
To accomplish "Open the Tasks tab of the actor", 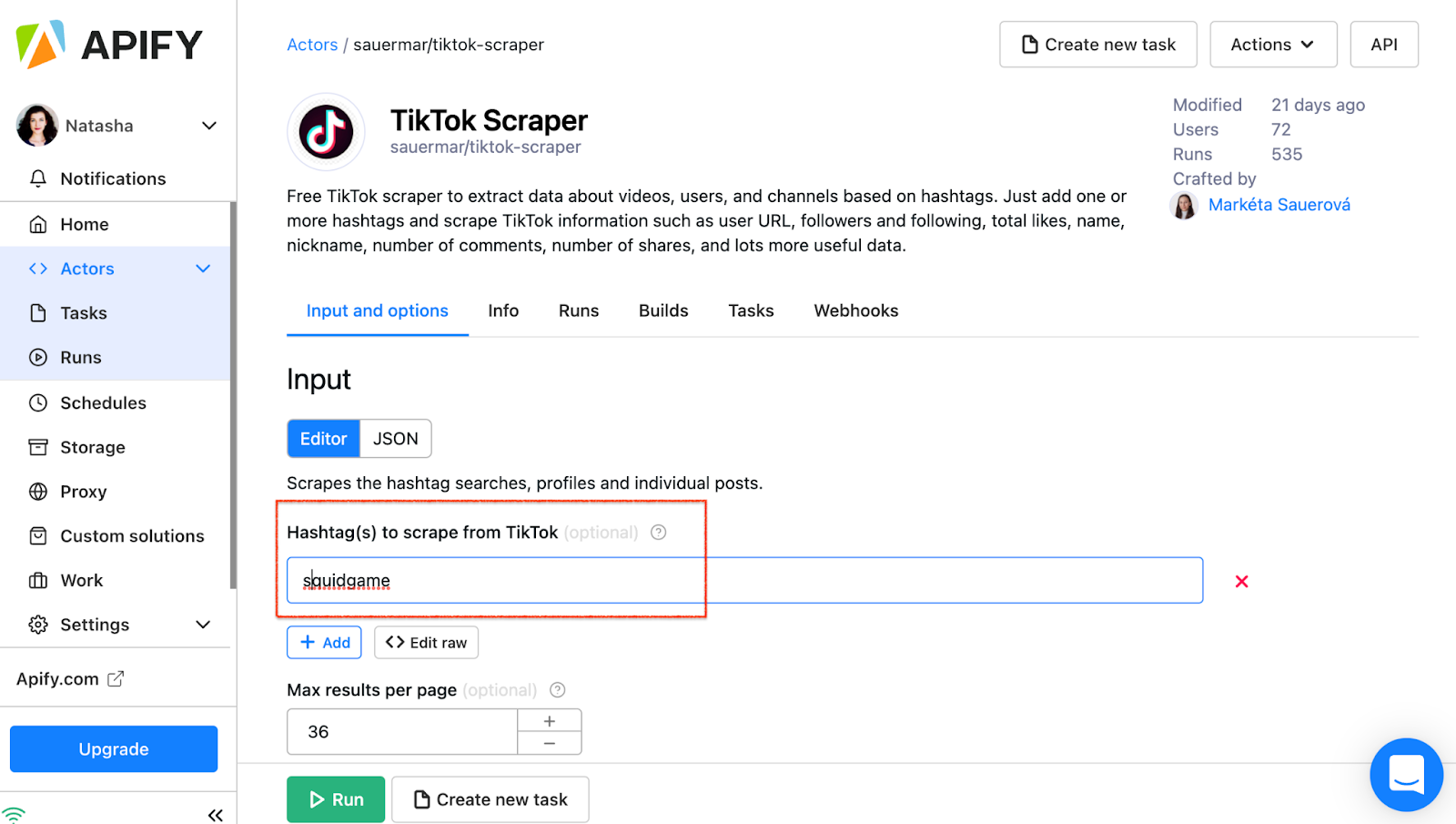I will [x=751, y=310].
